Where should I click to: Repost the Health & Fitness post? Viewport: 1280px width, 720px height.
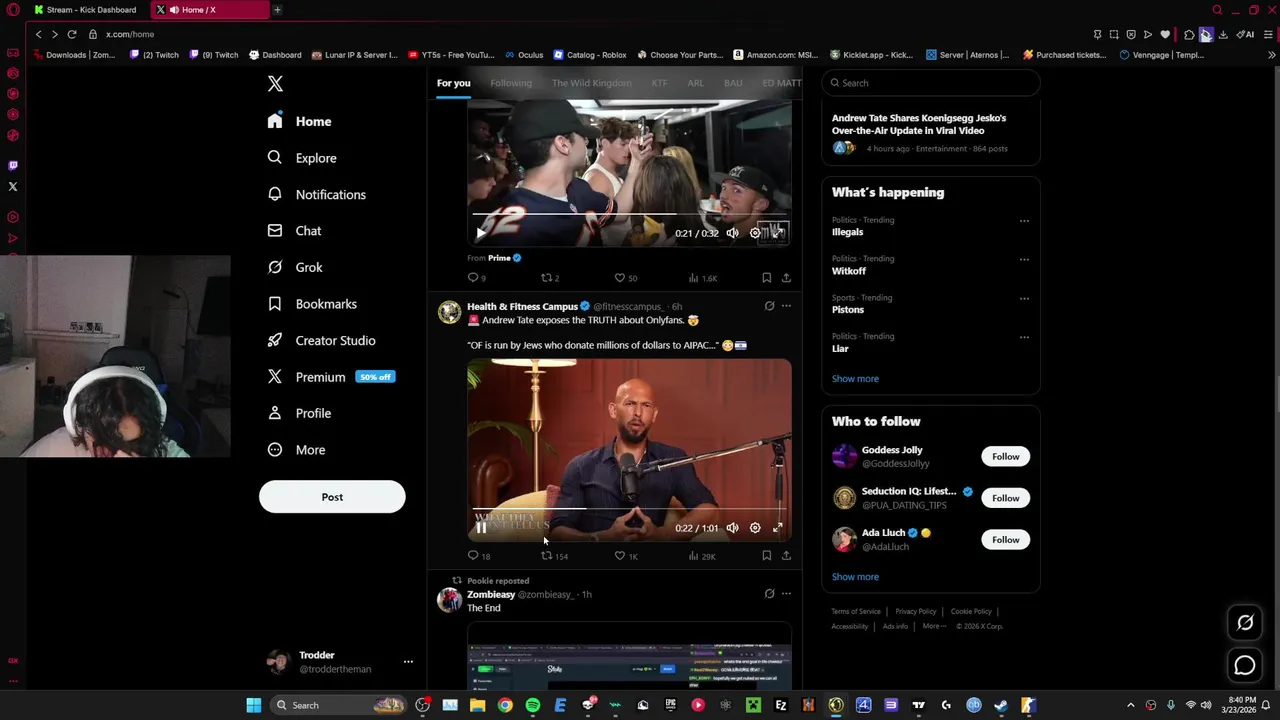coord(546,556)
